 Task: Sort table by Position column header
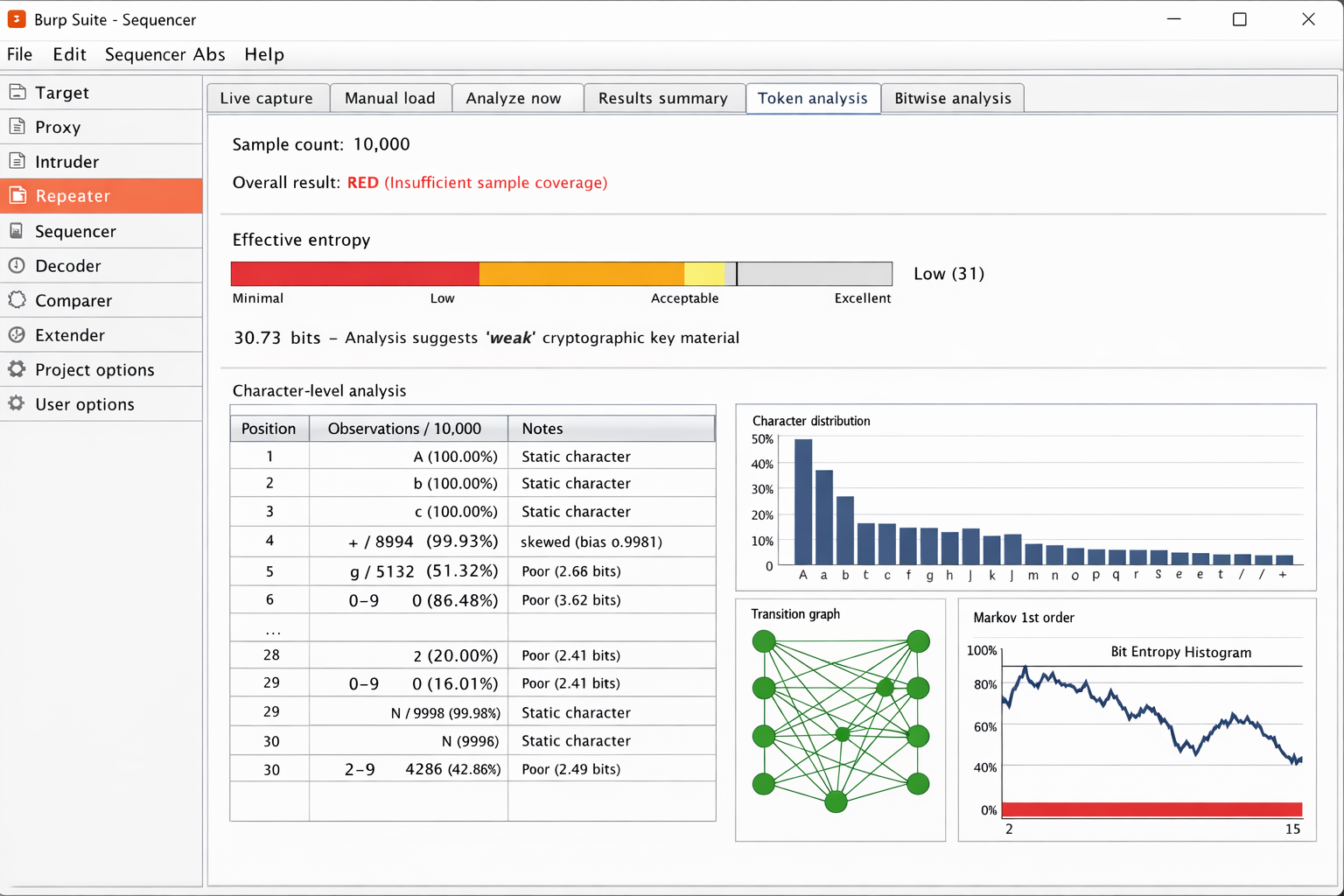click(269, 429)
